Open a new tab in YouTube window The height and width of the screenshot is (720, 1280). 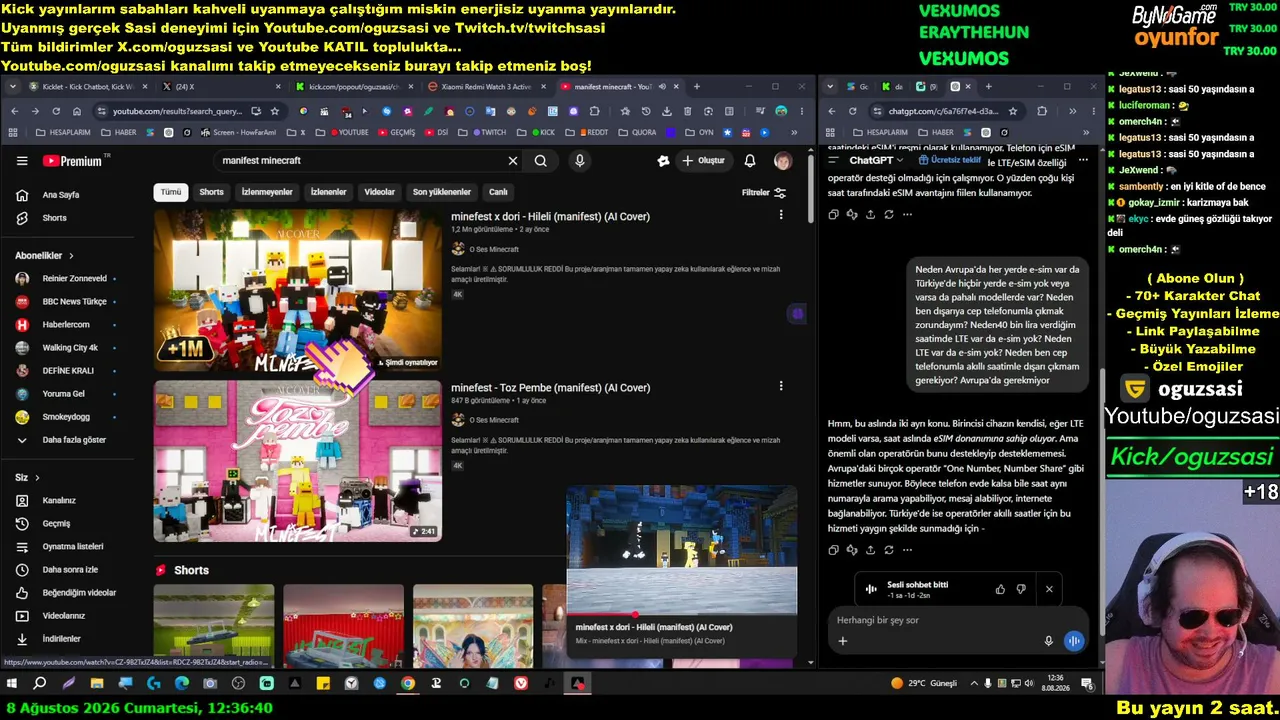[x=697, y=87]
